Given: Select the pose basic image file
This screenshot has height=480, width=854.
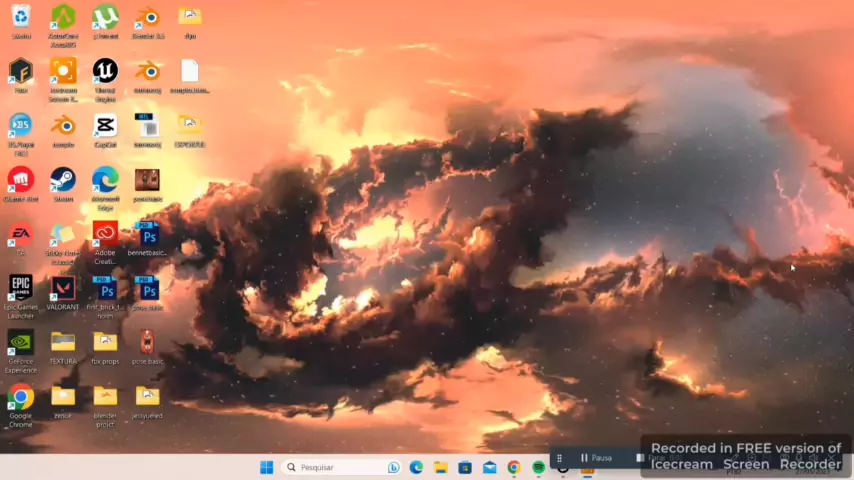Looking at the screenshot, I should (x=148, y=348).
